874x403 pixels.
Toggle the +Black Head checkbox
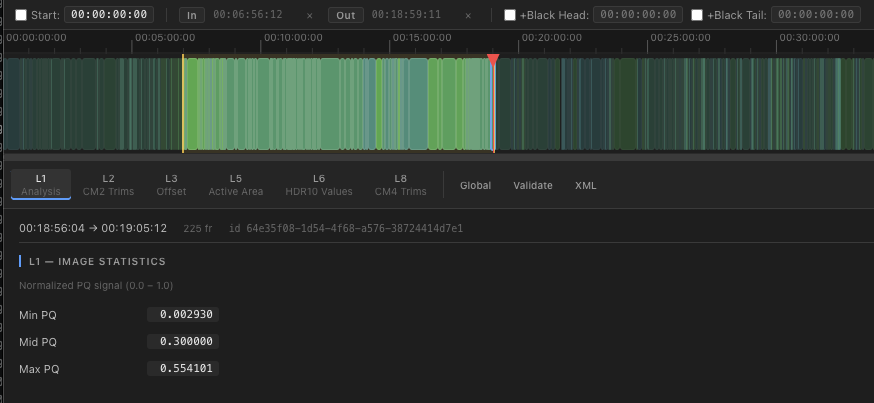(x=510, y=15)
